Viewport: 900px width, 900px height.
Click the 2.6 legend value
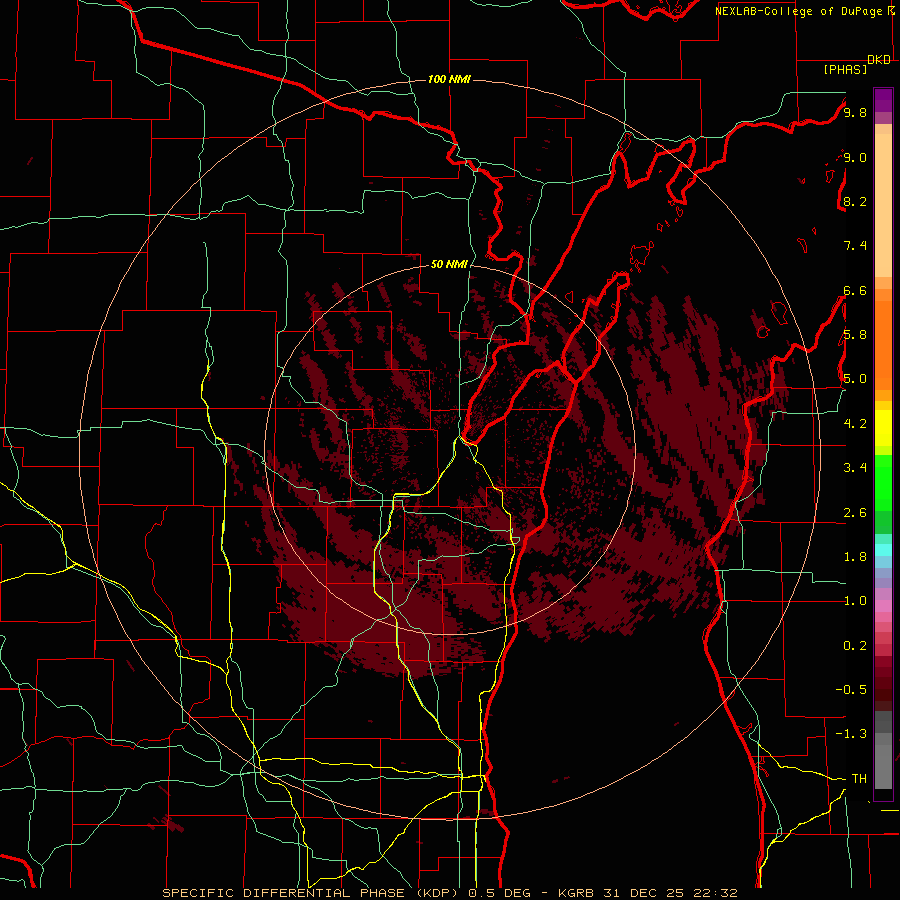pyautogui.click(x=855, y=512)
